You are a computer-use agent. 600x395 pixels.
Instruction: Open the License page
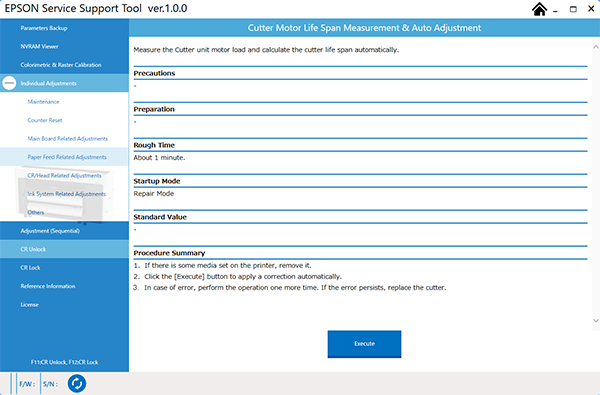[64, 304]
